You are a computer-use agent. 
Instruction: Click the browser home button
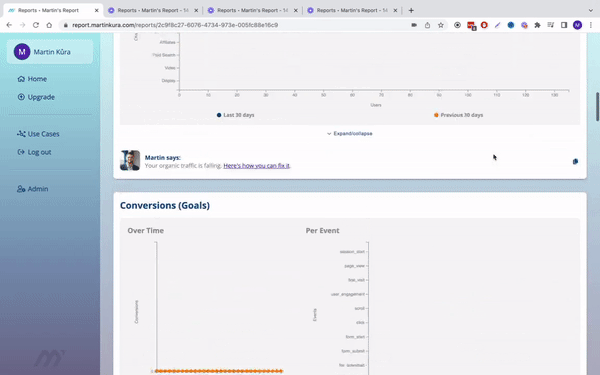[49, 25]
